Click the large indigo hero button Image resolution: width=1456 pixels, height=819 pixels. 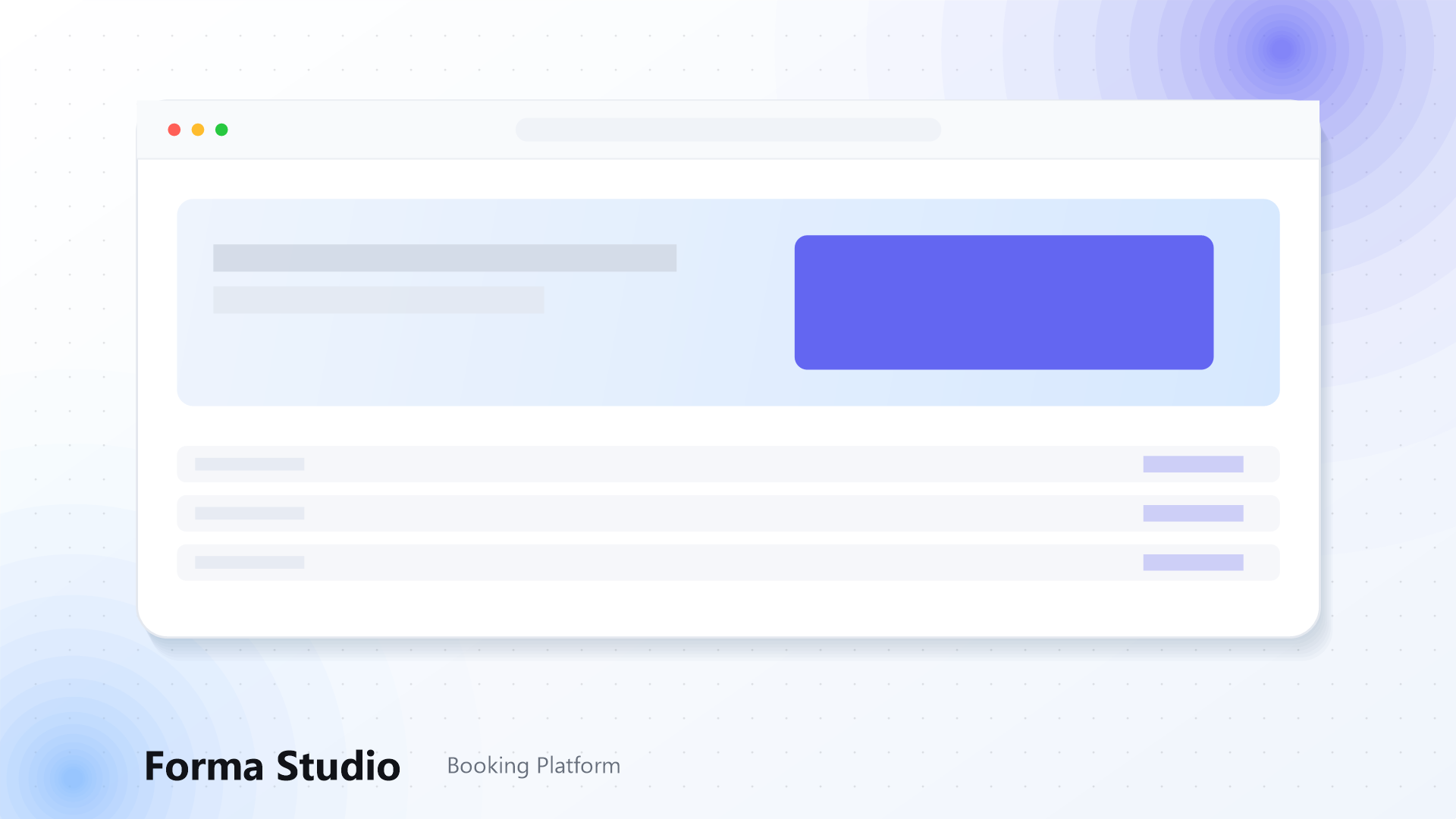tap(1004, 303)
